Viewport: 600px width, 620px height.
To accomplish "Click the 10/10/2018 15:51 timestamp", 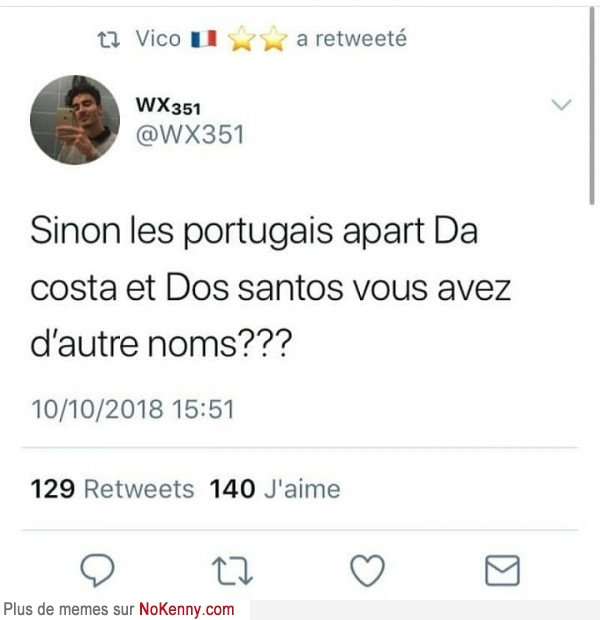I will click(133, 409).
